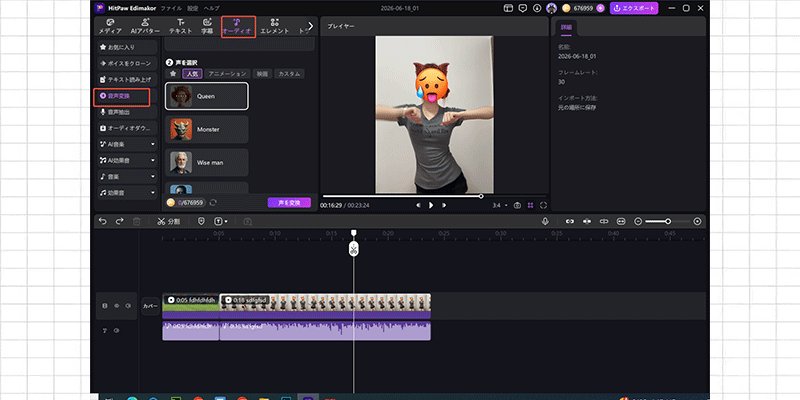Click the purple voice convert button
Screen dimensions: 800x400
[x=289, y=203]
